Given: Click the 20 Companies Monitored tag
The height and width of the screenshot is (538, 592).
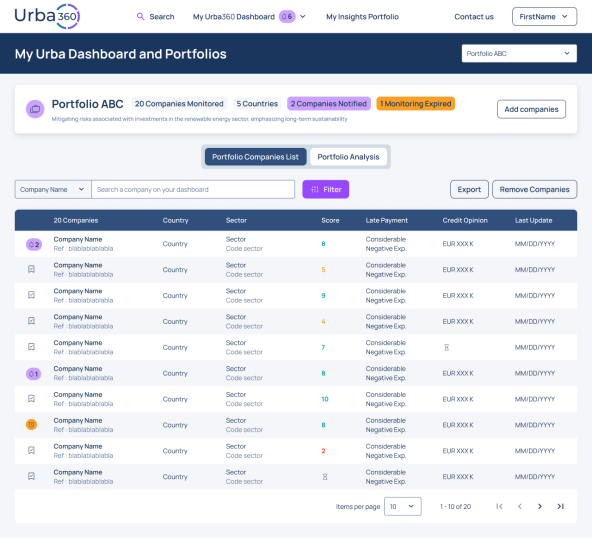Looking at the screenshot, I should [179, 103].
